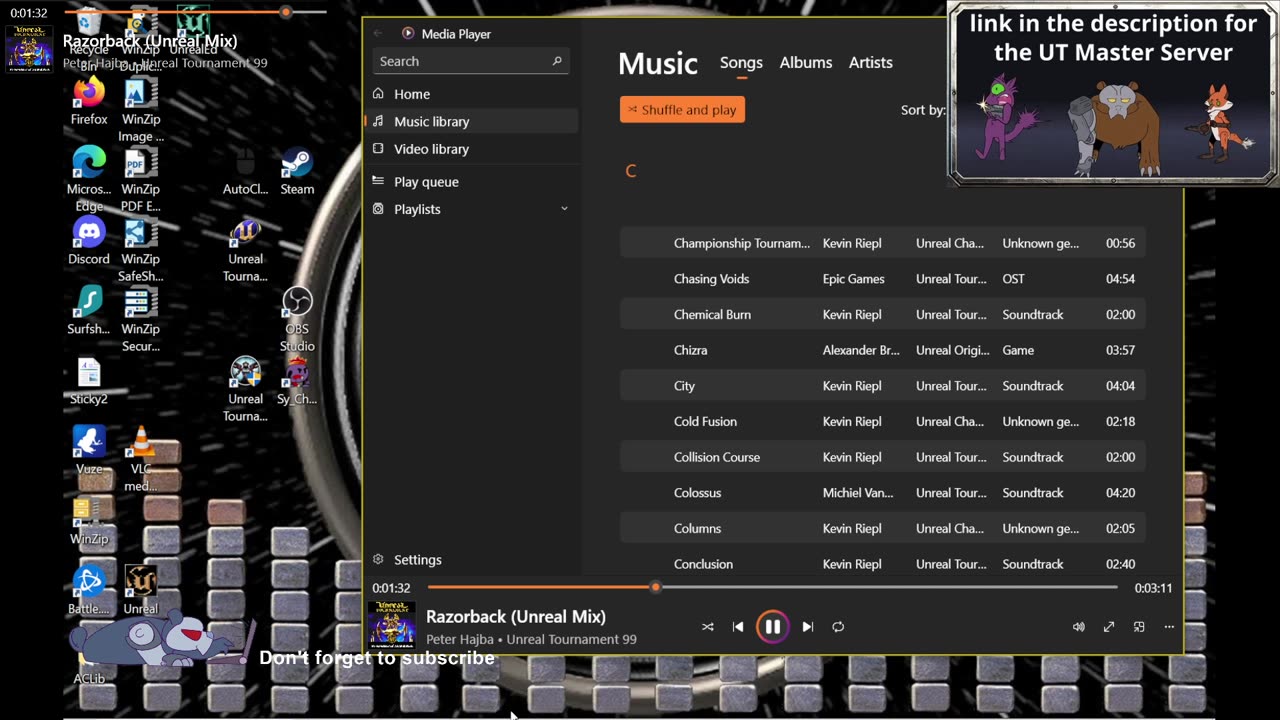Open the volume control

point(1079,627)
